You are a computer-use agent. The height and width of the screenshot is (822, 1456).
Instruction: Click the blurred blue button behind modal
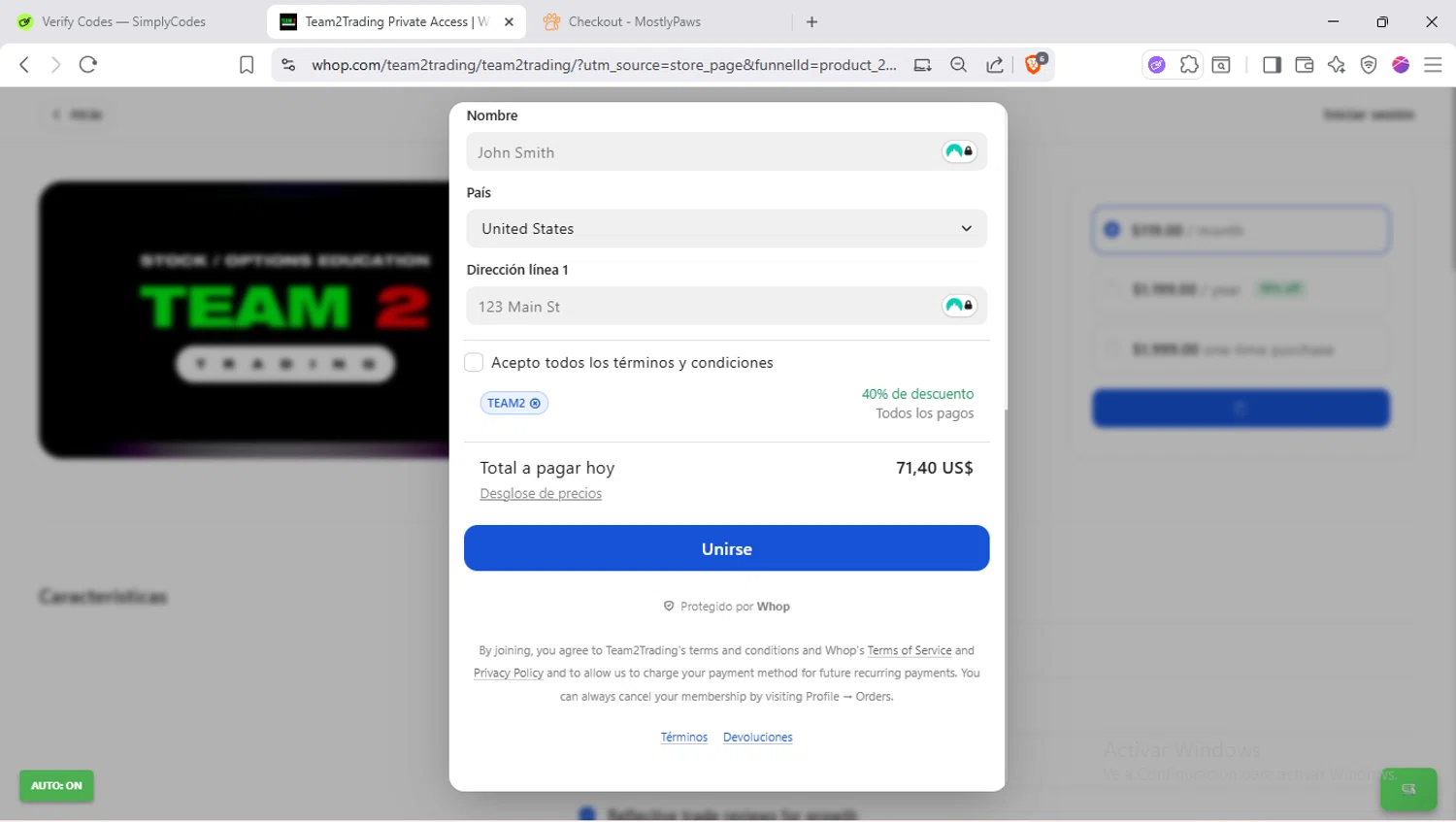1241,409
